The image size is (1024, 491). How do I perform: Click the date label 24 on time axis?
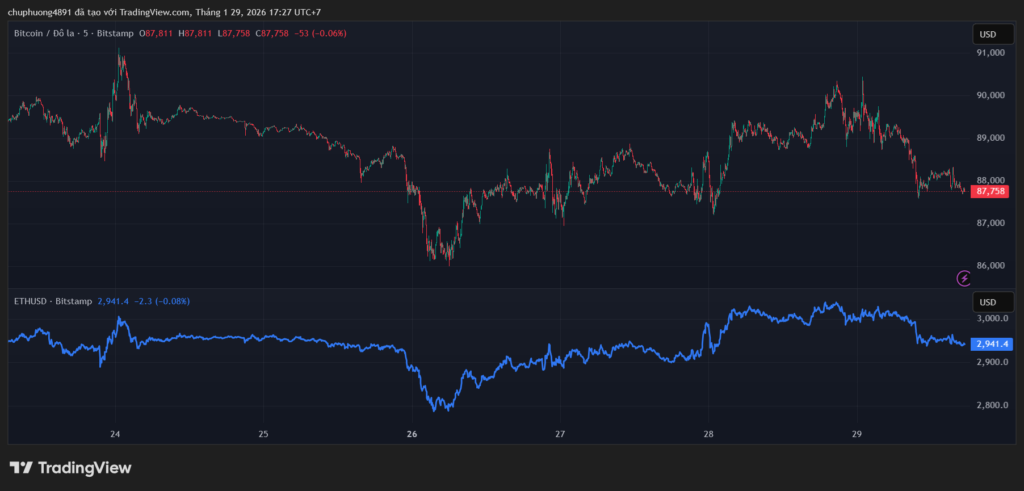coord(115,434)
